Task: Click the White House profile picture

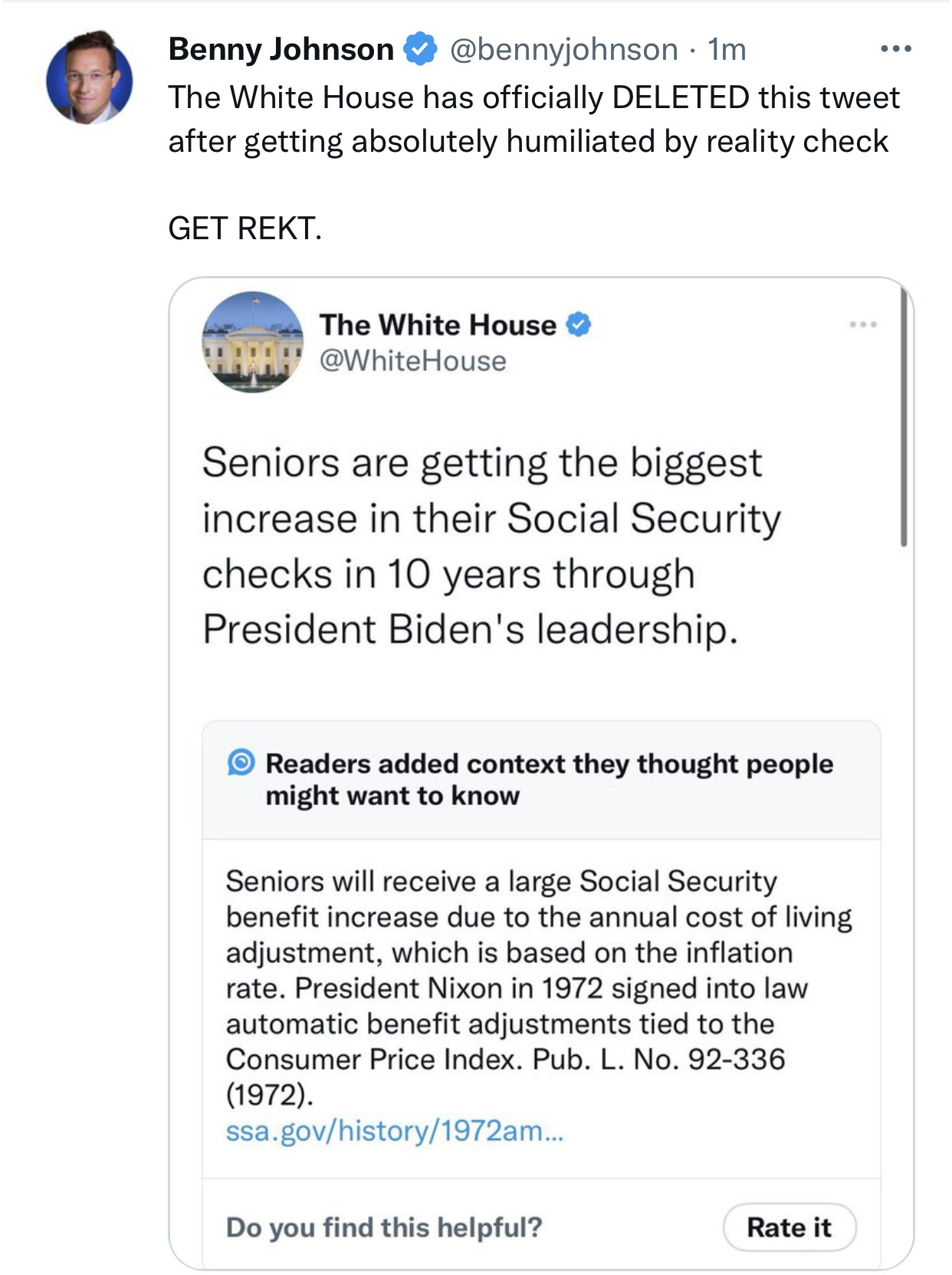Action: tap(252, 342)
